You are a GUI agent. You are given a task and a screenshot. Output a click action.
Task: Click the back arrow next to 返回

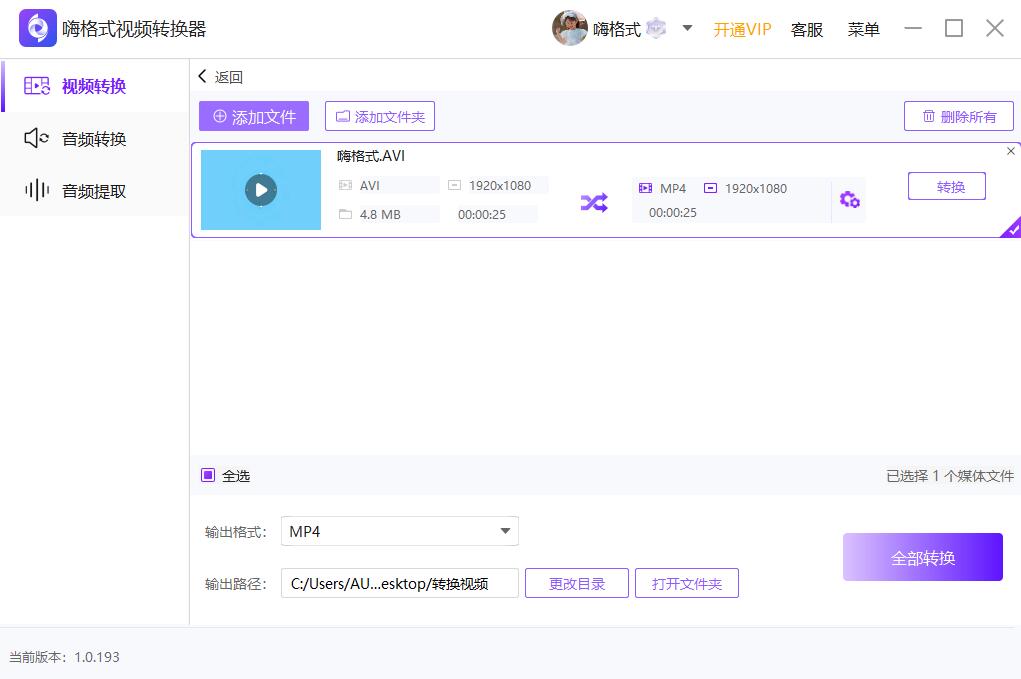203,76
